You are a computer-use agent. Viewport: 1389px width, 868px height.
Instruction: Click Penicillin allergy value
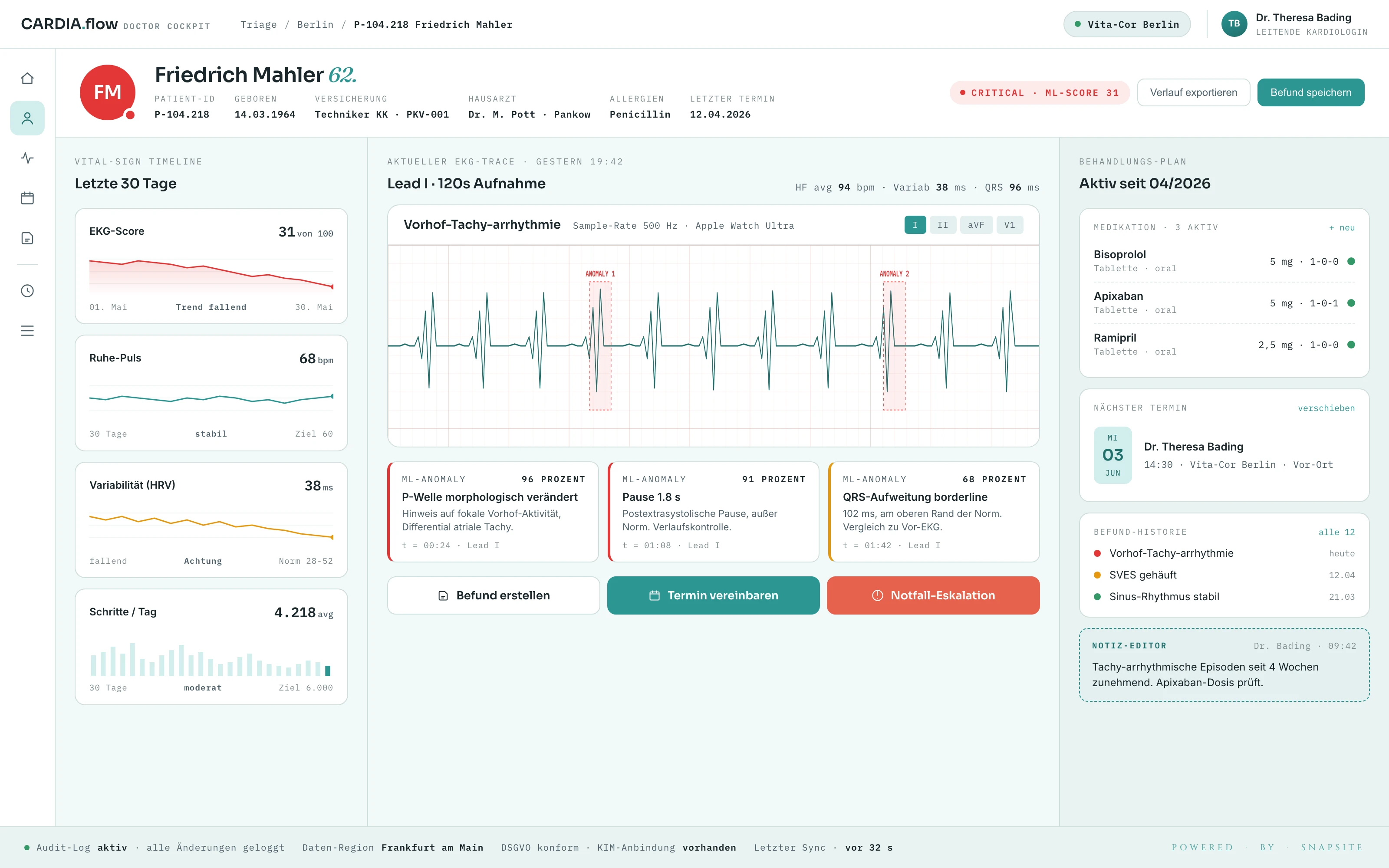[x=640, y=114]
